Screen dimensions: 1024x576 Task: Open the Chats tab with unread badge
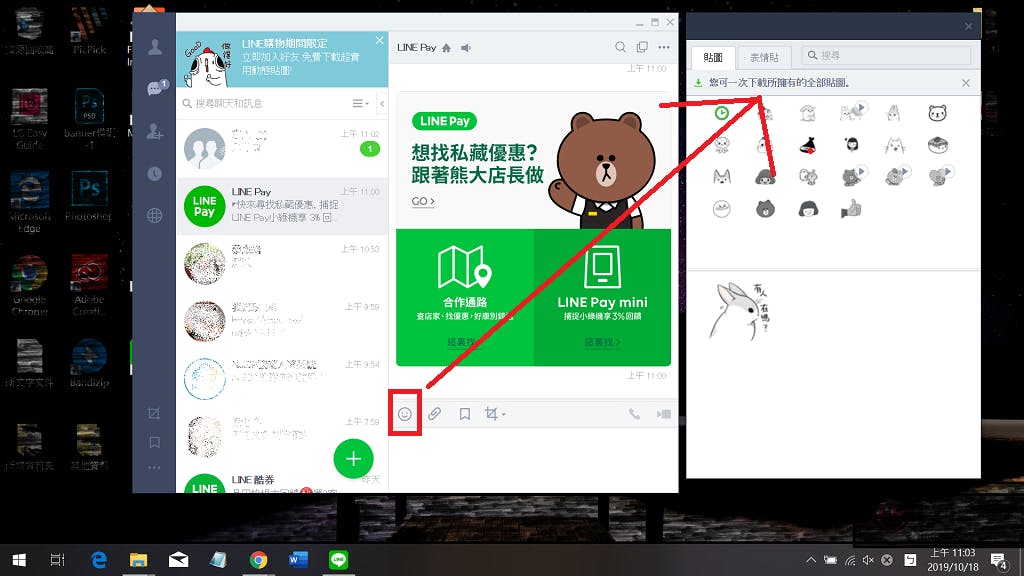(157, 88)
